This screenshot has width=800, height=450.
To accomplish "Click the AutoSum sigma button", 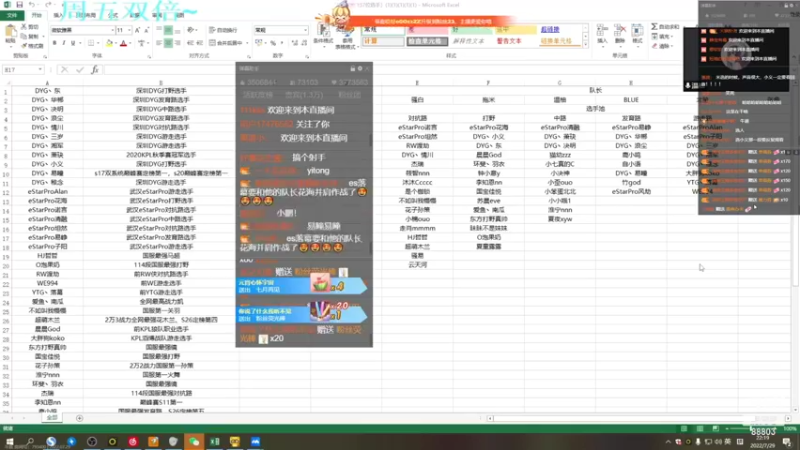I will (665, 27).
